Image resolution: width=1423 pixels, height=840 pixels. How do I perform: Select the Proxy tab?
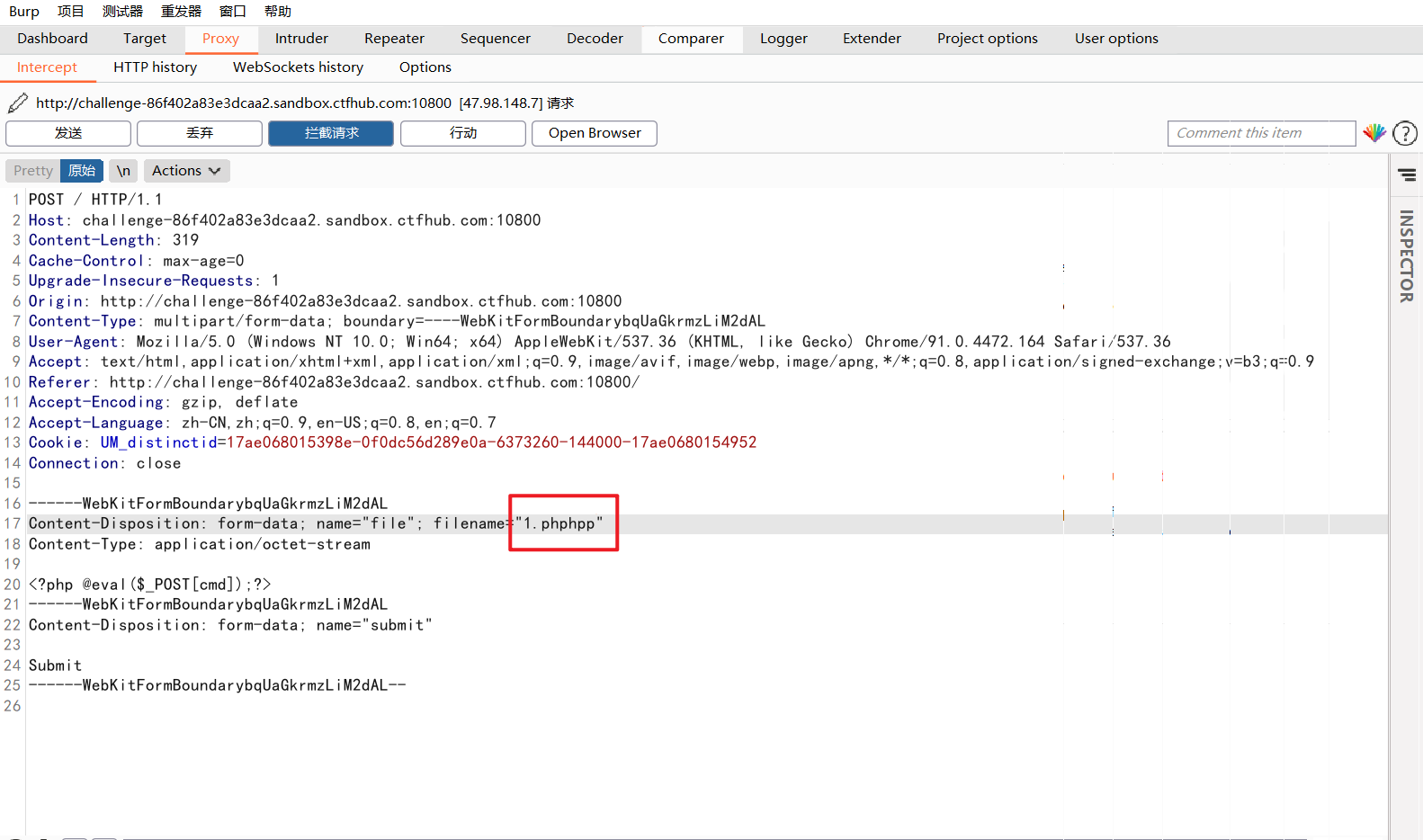(x=221, y=39)
